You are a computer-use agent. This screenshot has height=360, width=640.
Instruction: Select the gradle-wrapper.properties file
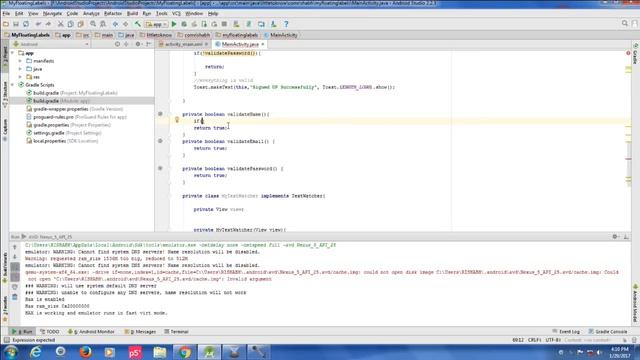click(75, 109)
